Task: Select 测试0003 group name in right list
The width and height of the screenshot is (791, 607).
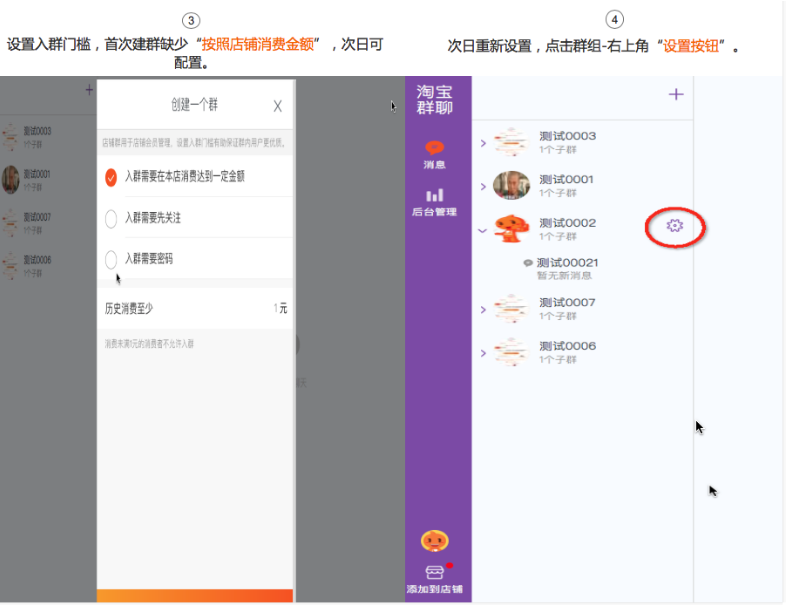Action: point(569,136)
